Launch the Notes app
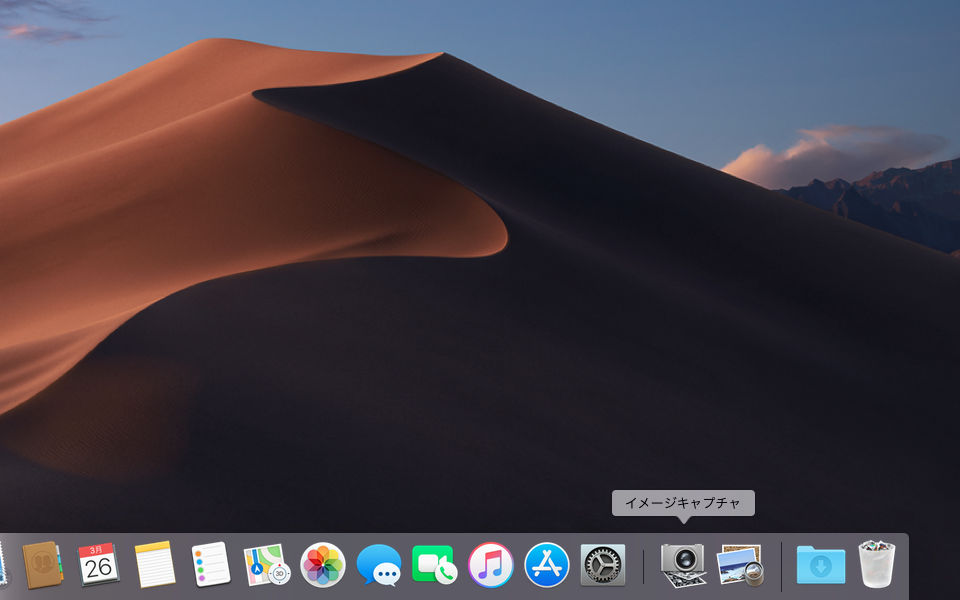The image size is (960, 600). 155,564
